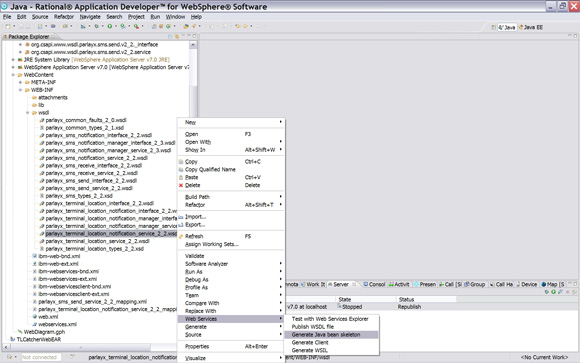Click the green Start server icon in Servers view
This screenshot has width=580, height=363.
coord(553,292)
